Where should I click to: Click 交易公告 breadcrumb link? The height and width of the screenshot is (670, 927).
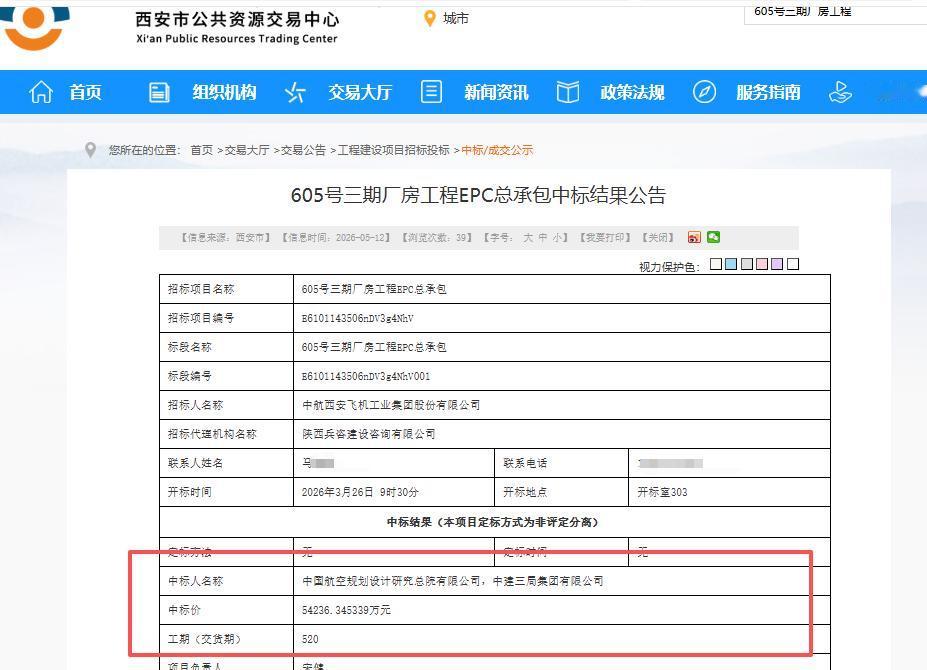[x=303, y=150]
